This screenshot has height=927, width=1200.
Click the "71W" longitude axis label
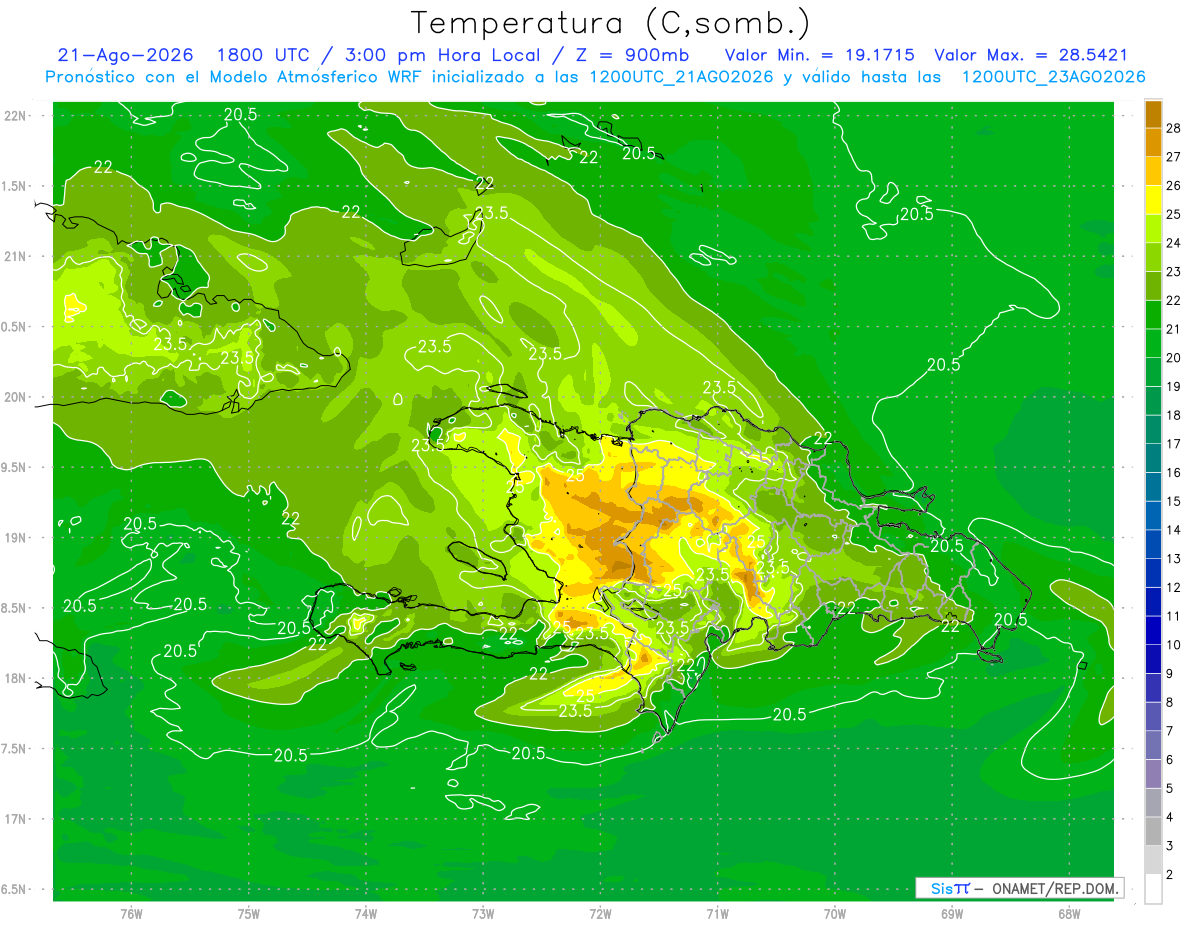click(718, 913)
